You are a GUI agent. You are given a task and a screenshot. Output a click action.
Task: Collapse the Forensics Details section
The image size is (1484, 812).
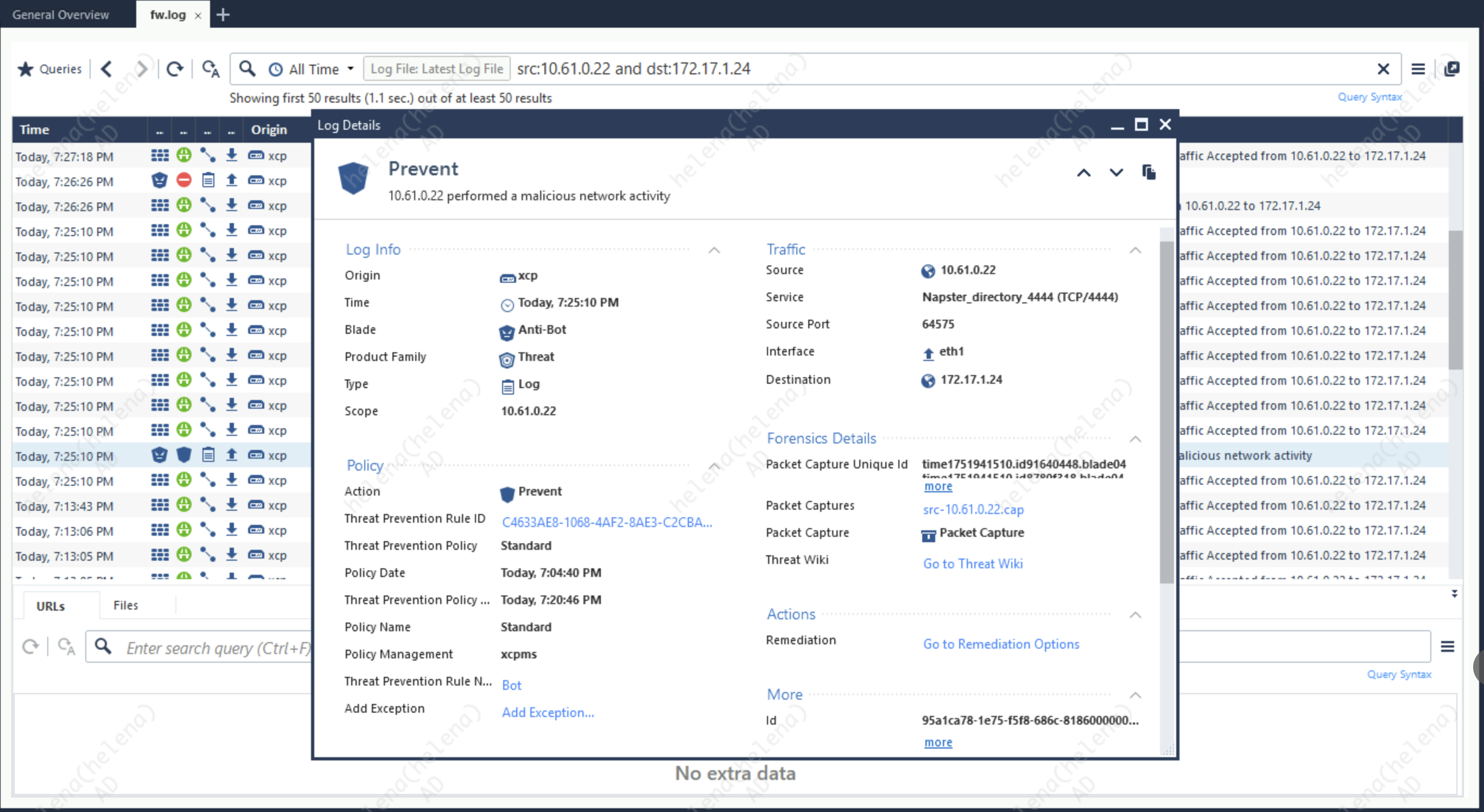tap(1135, 439)
